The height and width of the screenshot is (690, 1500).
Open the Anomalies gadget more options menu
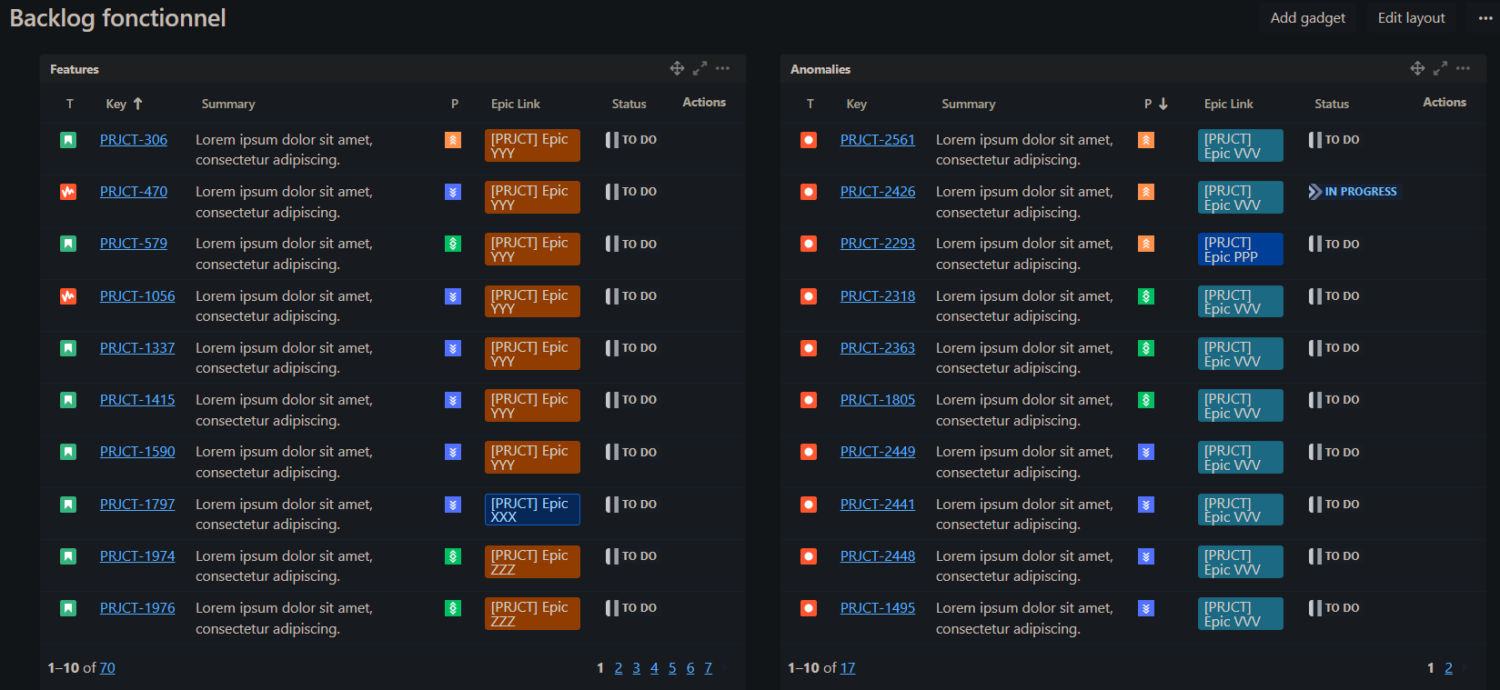click(x=1463, y=69)
